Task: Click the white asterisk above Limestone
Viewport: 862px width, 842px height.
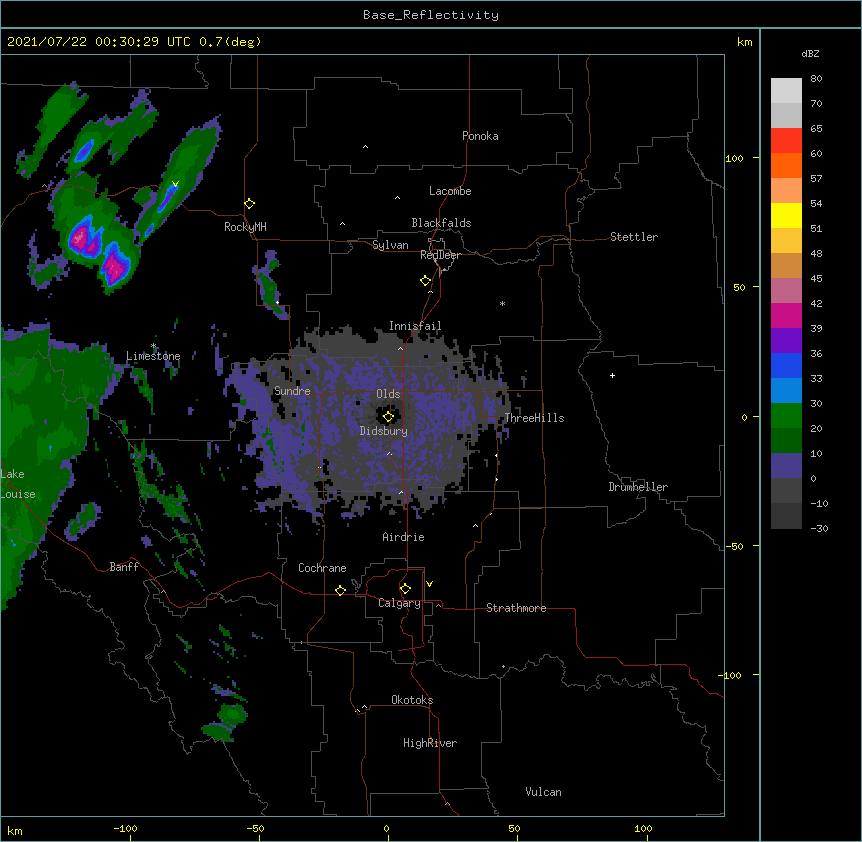Action: point(153,346)
